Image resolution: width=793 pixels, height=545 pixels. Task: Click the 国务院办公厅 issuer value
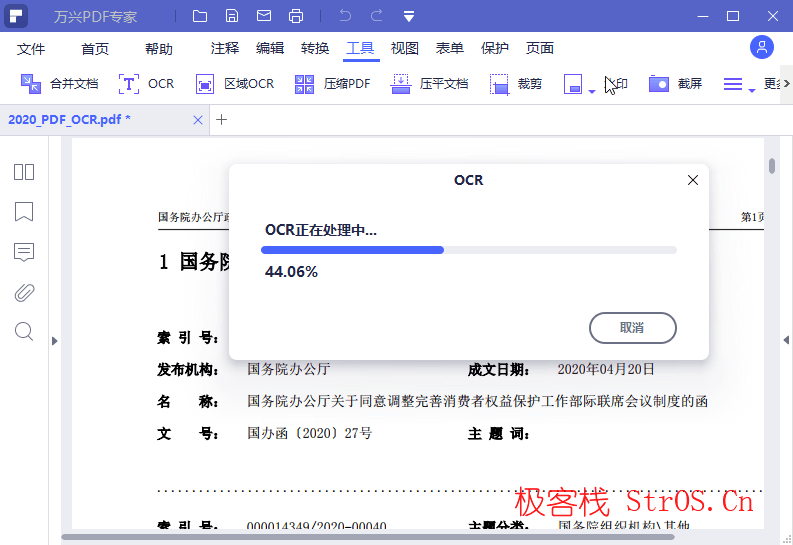pyautogui.click(x=289, y=369)
